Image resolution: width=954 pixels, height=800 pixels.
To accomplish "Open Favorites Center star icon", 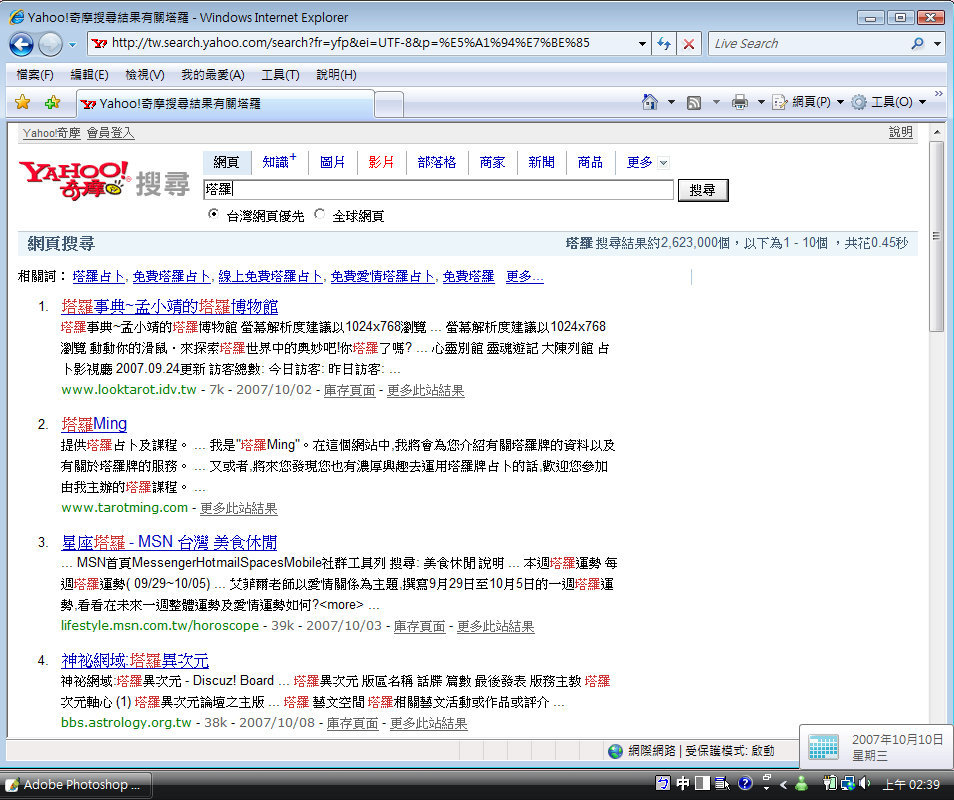I will click(23, 102).
